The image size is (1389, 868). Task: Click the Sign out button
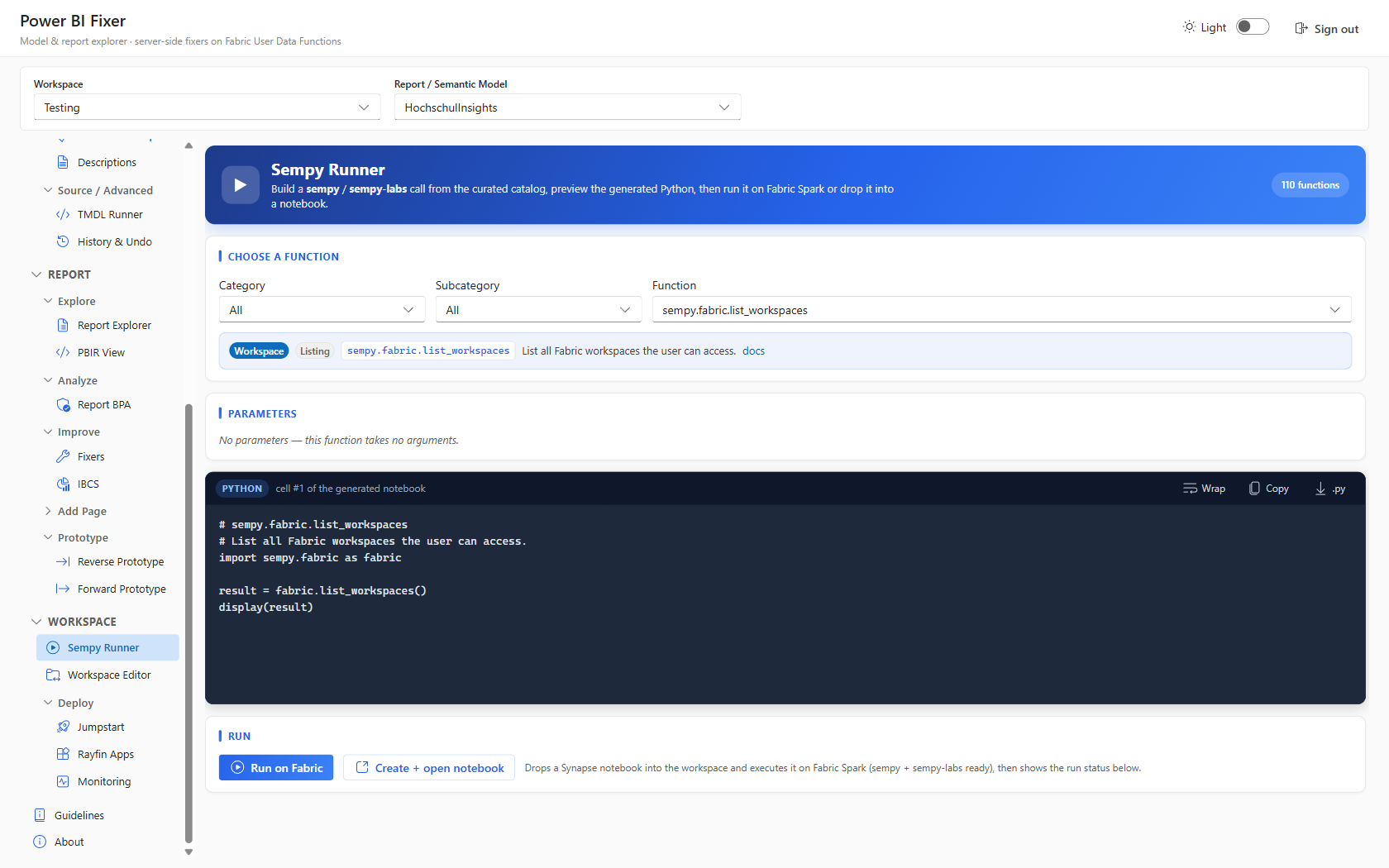pyautogui.click(x=1326, y=28)
